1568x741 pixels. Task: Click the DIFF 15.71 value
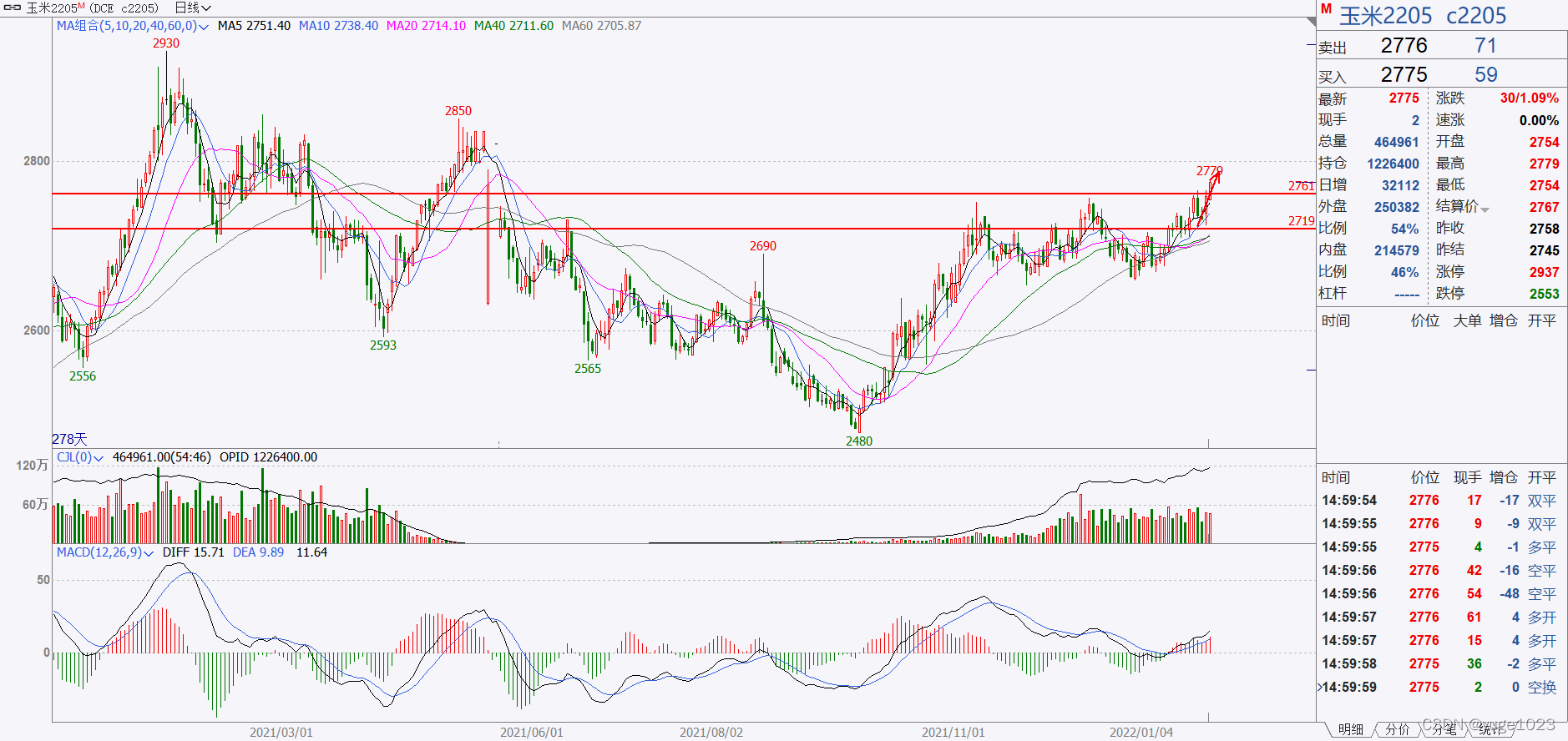tap(193, 552)
